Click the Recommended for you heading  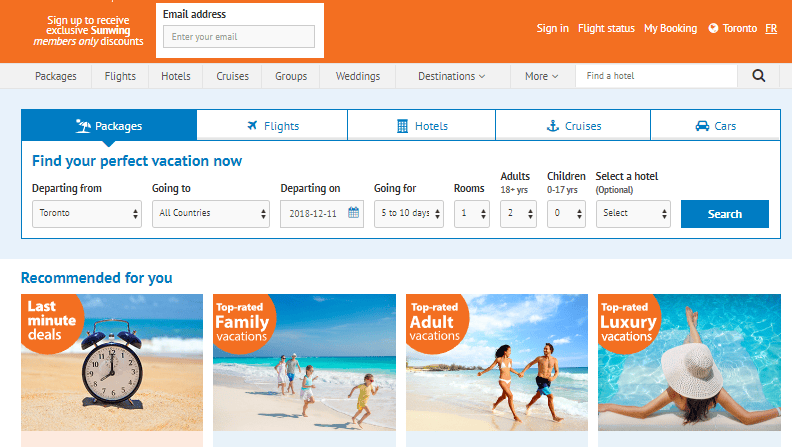[96, 278]
